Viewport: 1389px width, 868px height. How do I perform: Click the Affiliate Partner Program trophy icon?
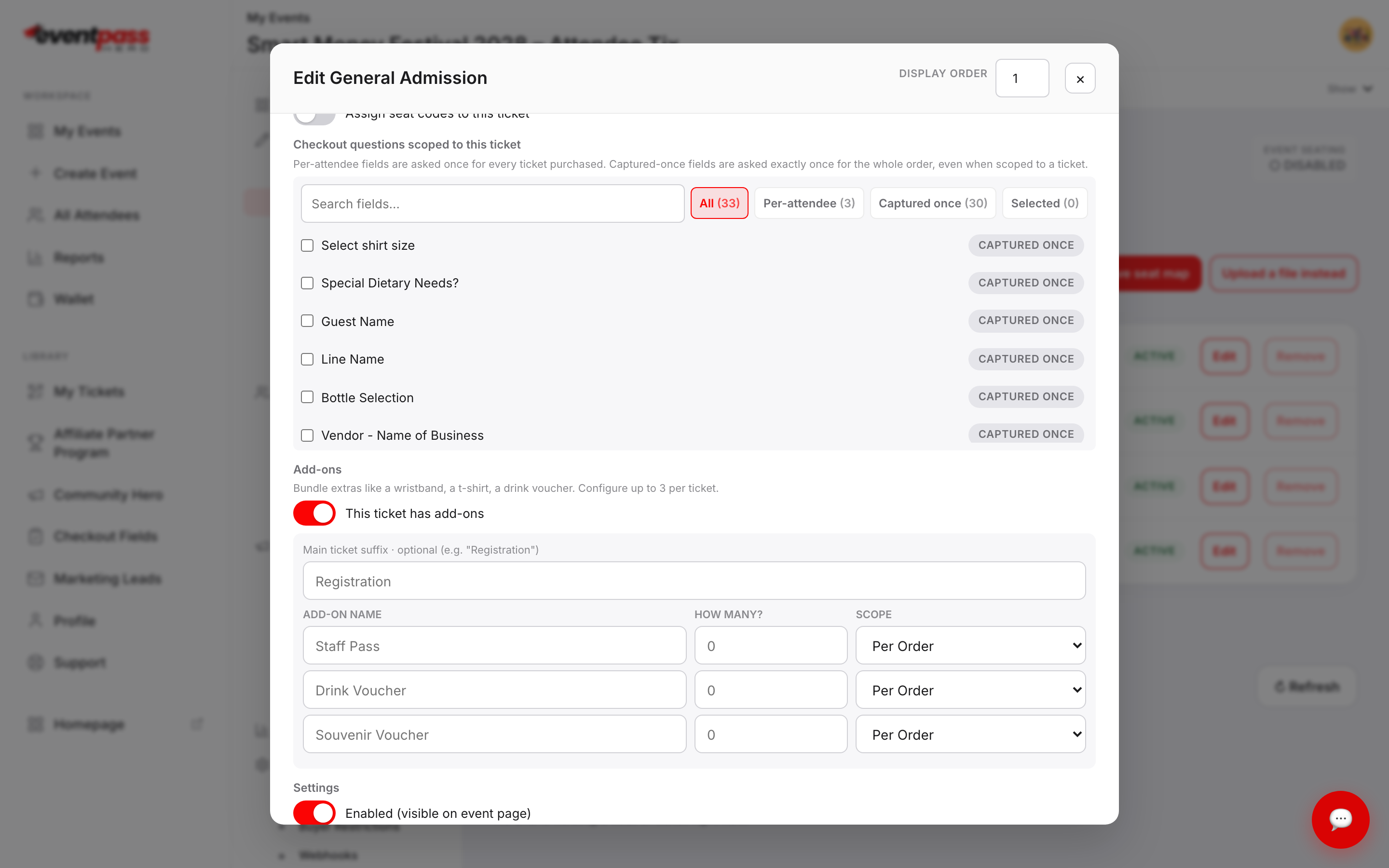click(36, 443)
